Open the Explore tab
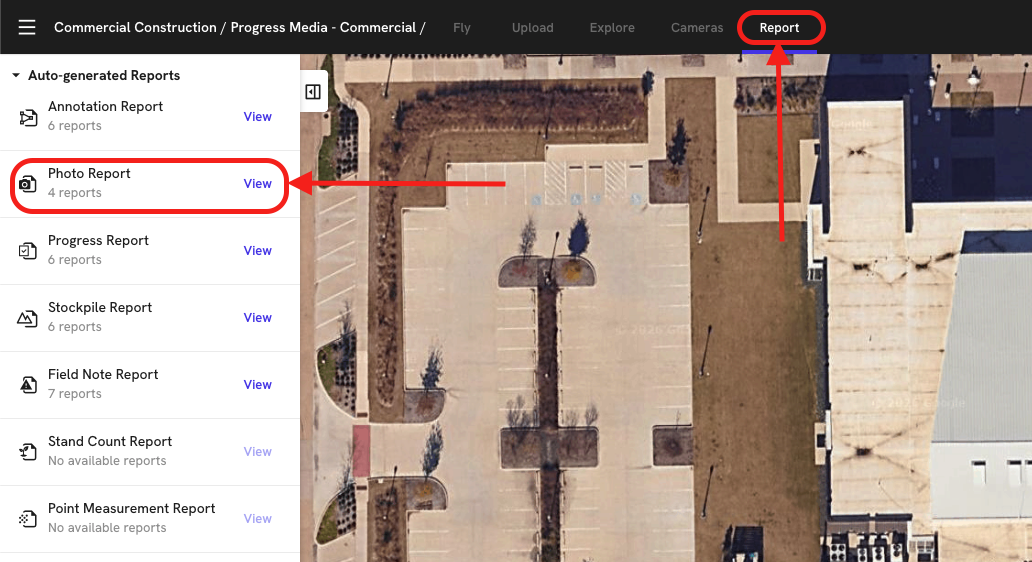1032x562 pixels. [612, 28]
